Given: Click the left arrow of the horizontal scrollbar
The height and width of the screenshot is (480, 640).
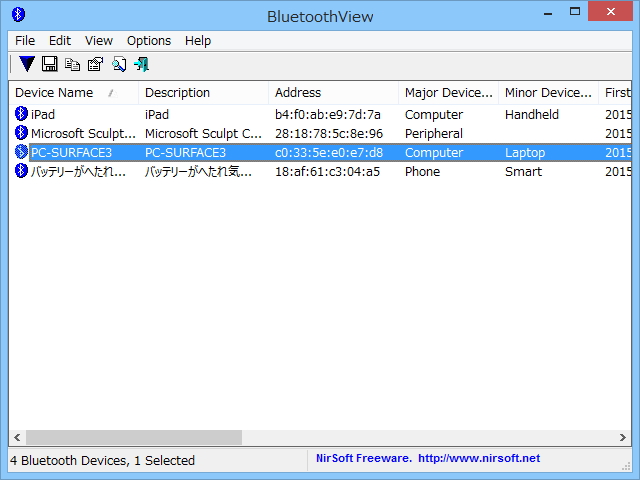Looking at the screenshot, I should tap(17, 438).
